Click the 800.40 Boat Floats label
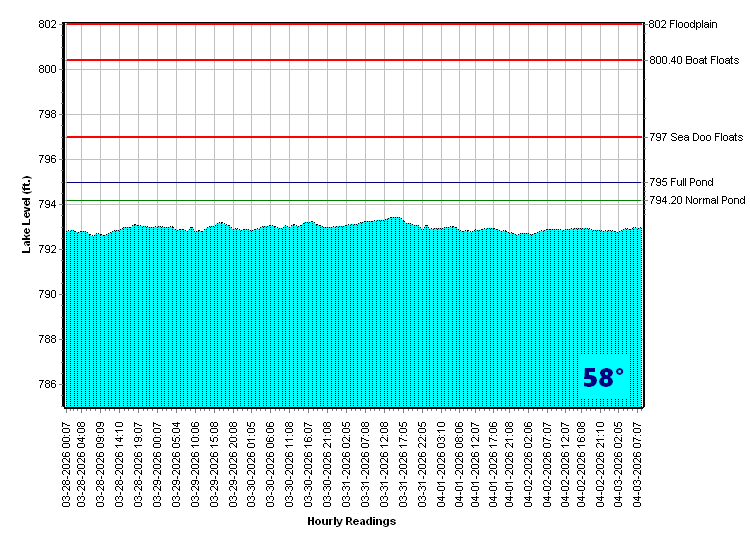750x550 pixels. [x=693, y=60]
